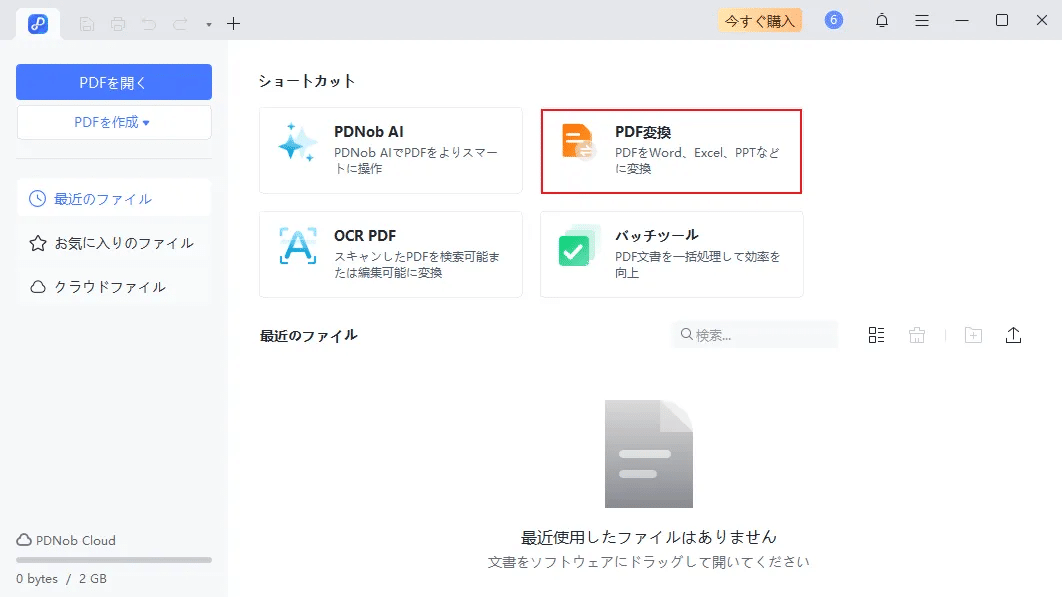Expand the quick access toolbar dropdown arrow
1062x597 pixels.
pos(209,24)
